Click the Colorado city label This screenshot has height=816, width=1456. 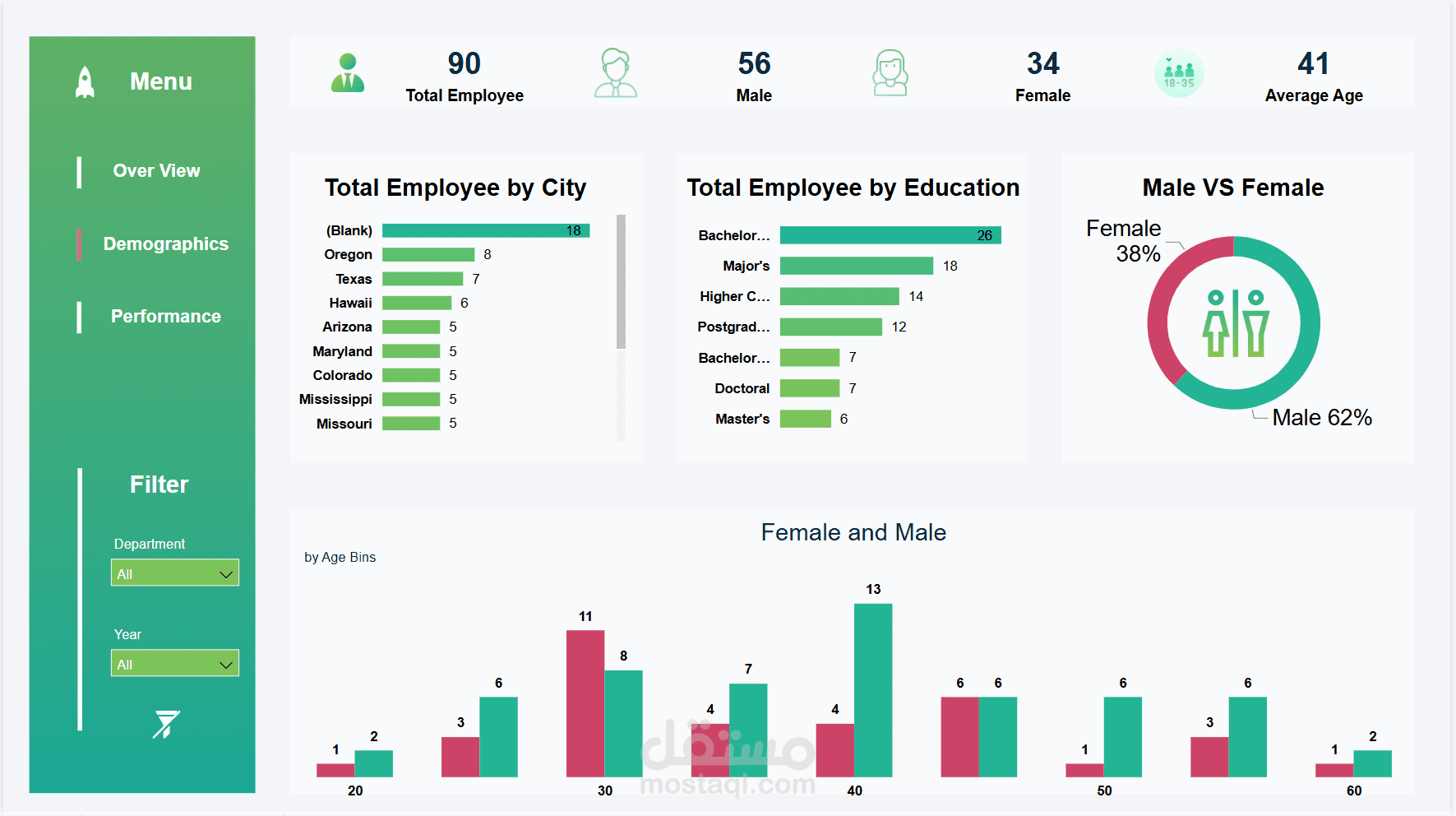tap(342, 375)
